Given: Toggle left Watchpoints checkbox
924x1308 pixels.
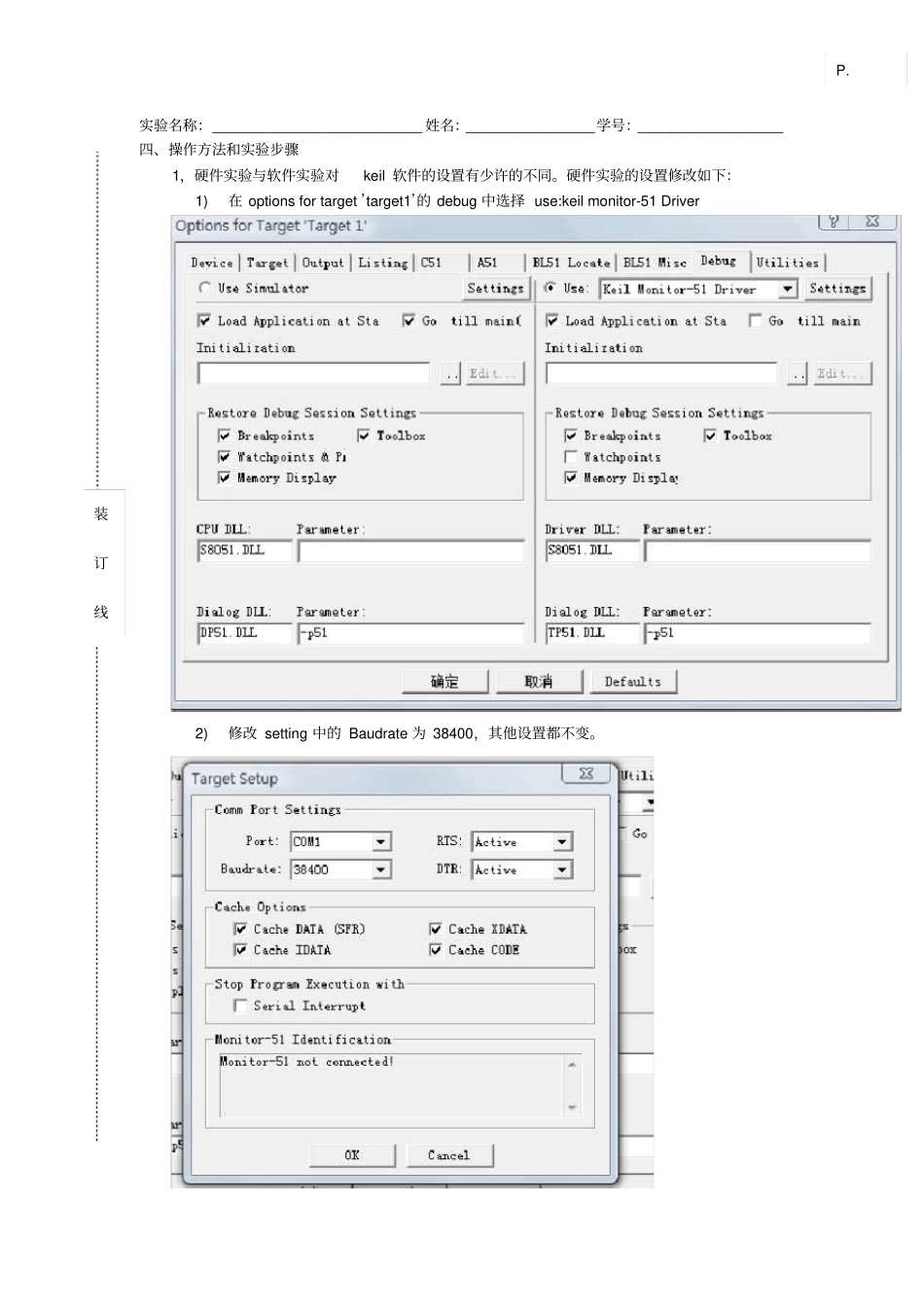Looking at the screenshot, I should pos(225,457).
